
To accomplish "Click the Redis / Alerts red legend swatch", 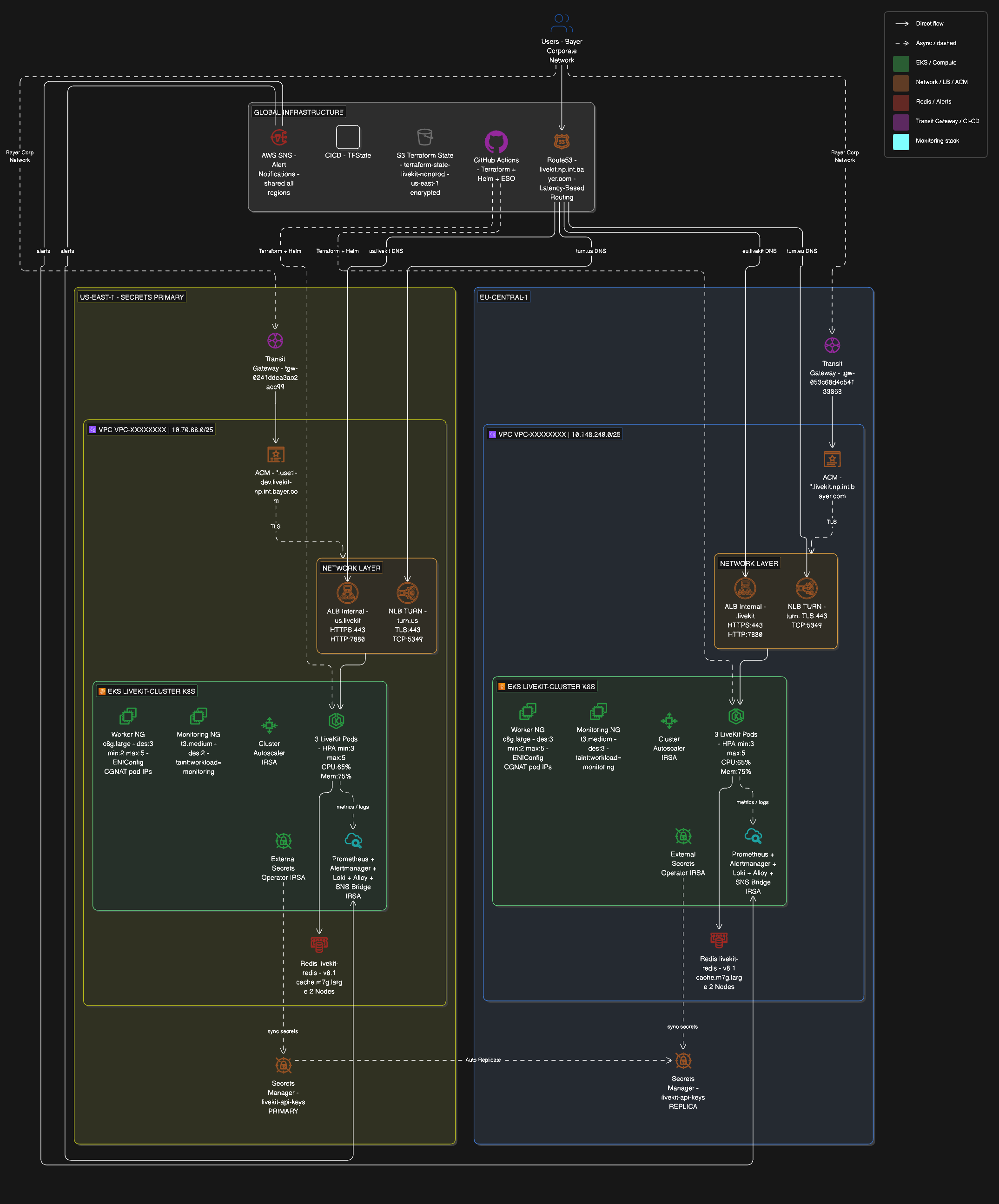I will (901, 101).
